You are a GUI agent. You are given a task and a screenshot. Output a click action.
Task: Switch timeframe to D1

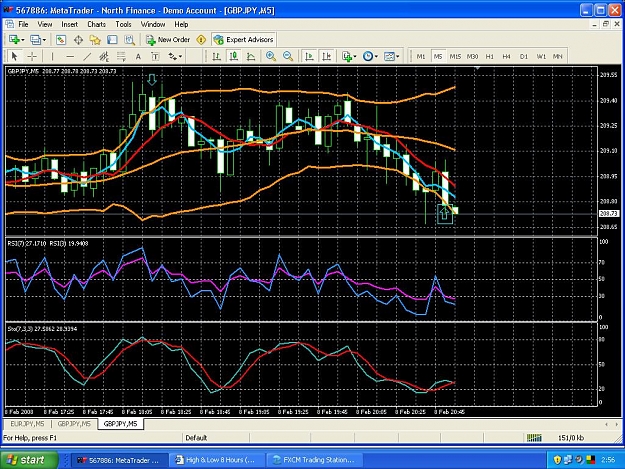click(x=524, y=57)
